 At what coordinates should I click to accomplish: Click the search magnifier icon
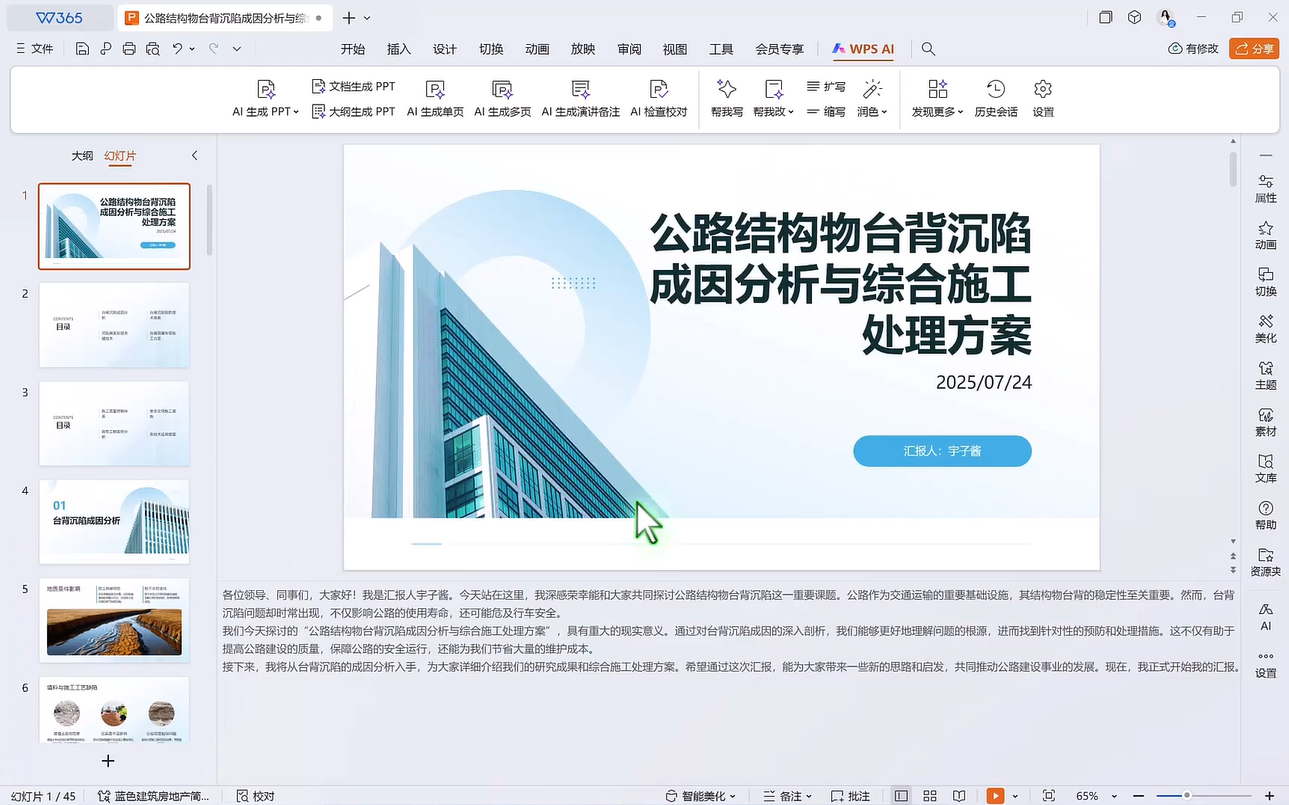point(928,49)
